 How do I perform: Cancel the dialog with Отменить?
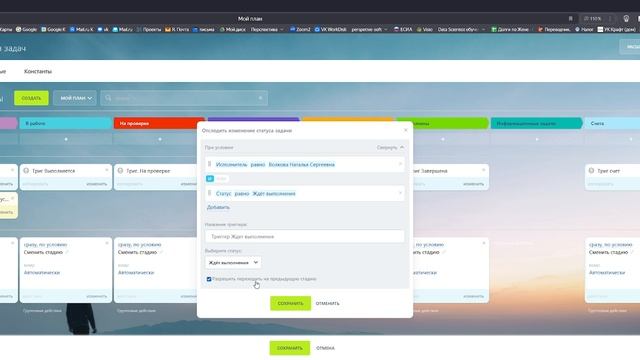pos(327,303)
